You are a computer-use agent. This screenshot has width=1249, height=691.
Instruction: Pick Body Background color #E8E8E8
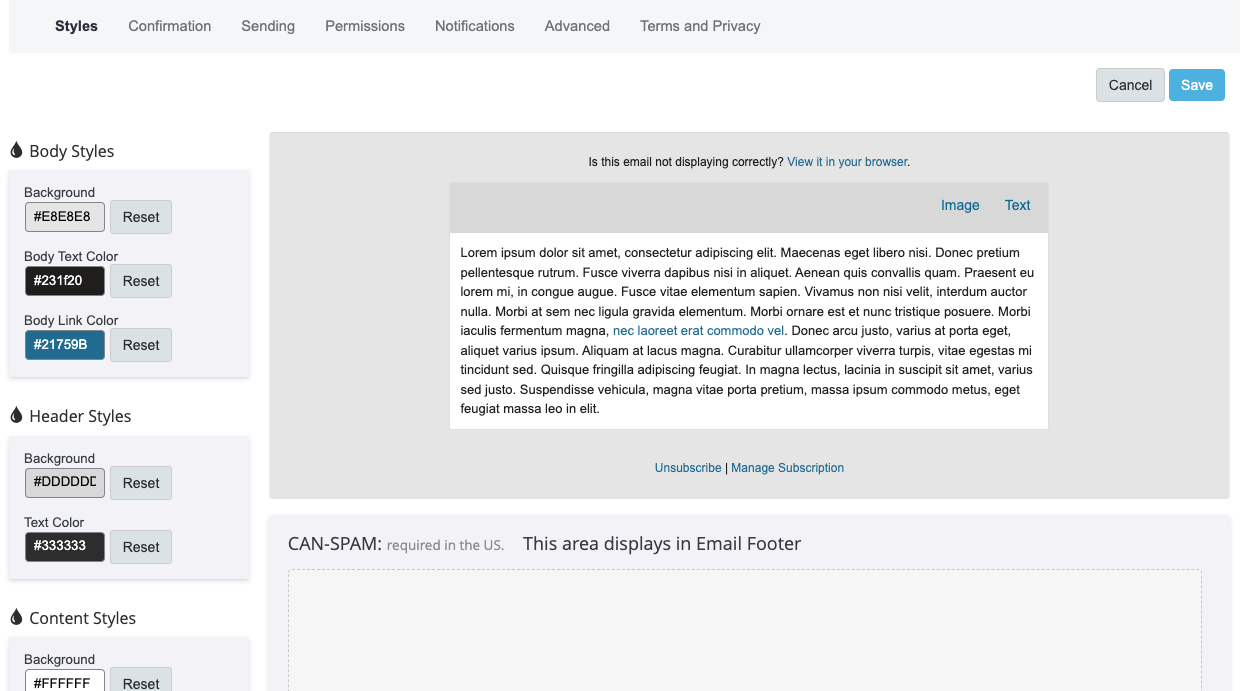(x=65, y=217)
